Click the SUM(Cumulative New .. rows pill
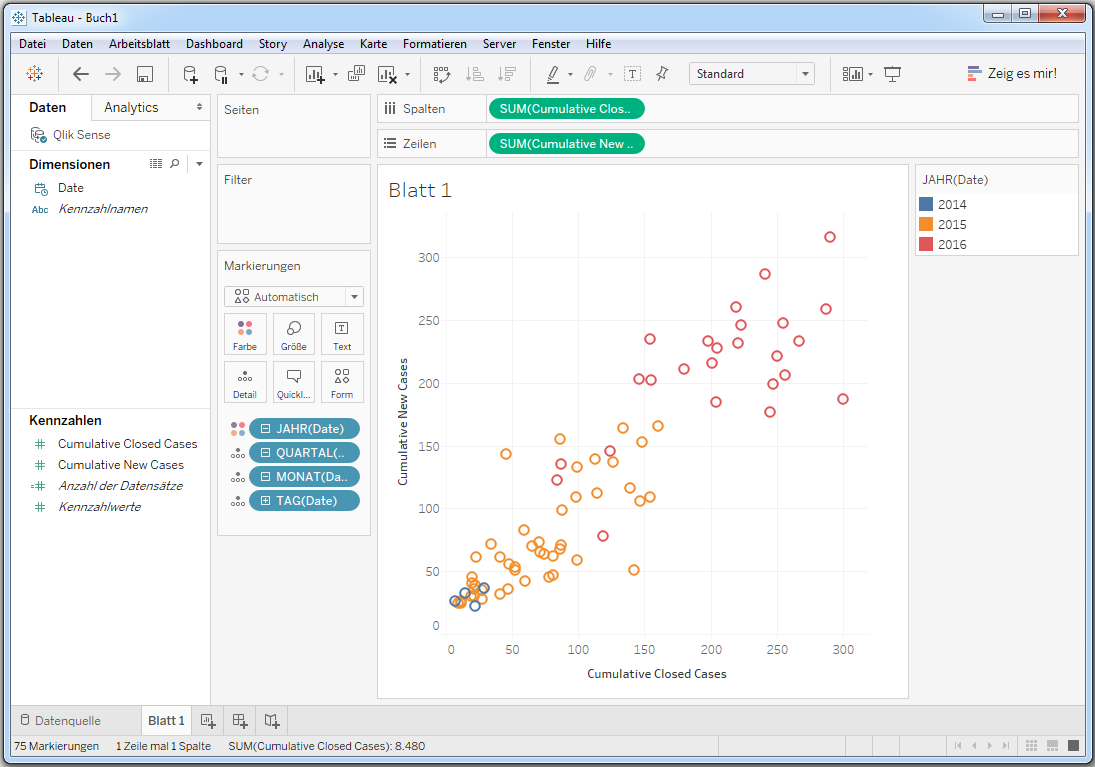Screen dimensions: 1095x767 (x=566, y=144)
